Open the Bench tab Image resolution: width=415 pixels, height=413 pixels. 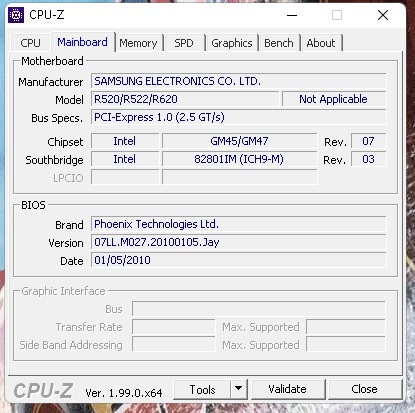(x=279, y=43)
